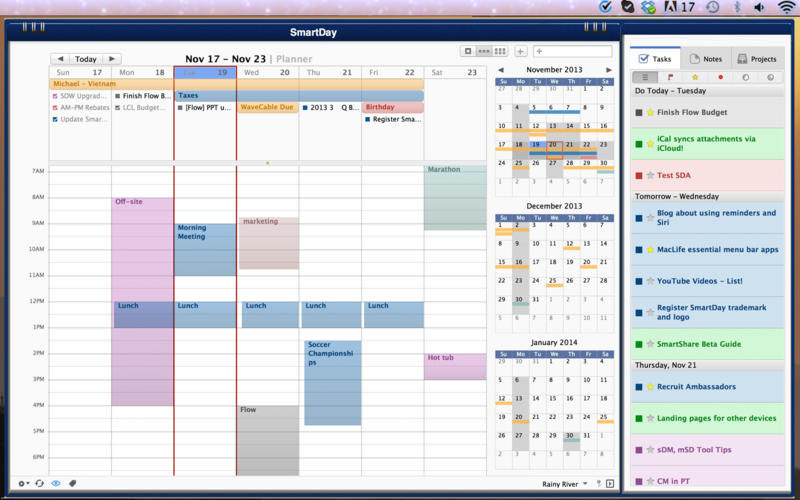Open the Off-site event on Monday
The image size is (800, 500).
tap(142, 302)
